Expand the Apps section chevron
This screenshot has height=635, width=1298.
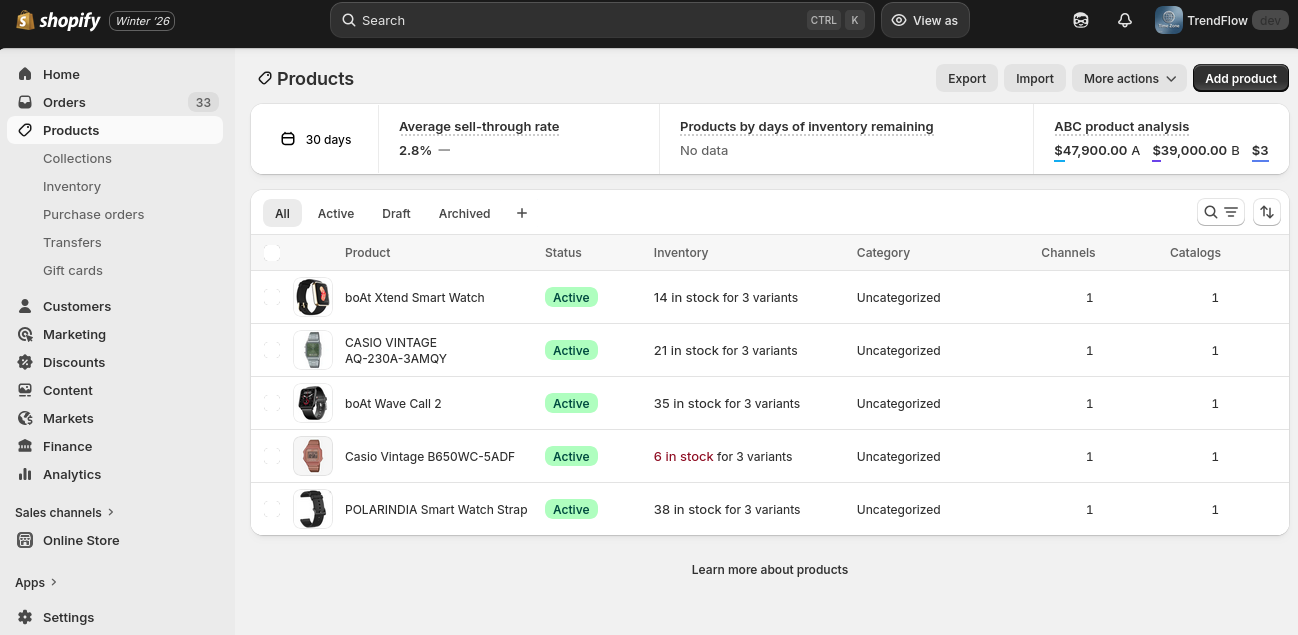(54, 582)
